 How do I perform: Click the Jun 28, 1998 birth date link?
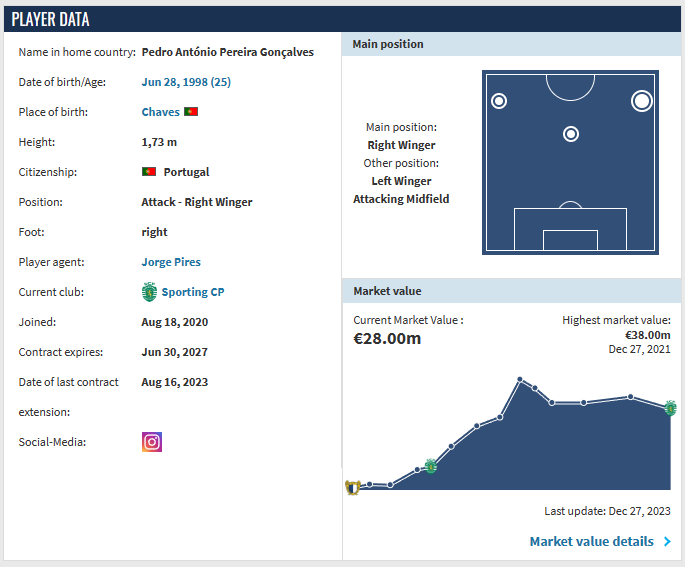coord(174,82)
